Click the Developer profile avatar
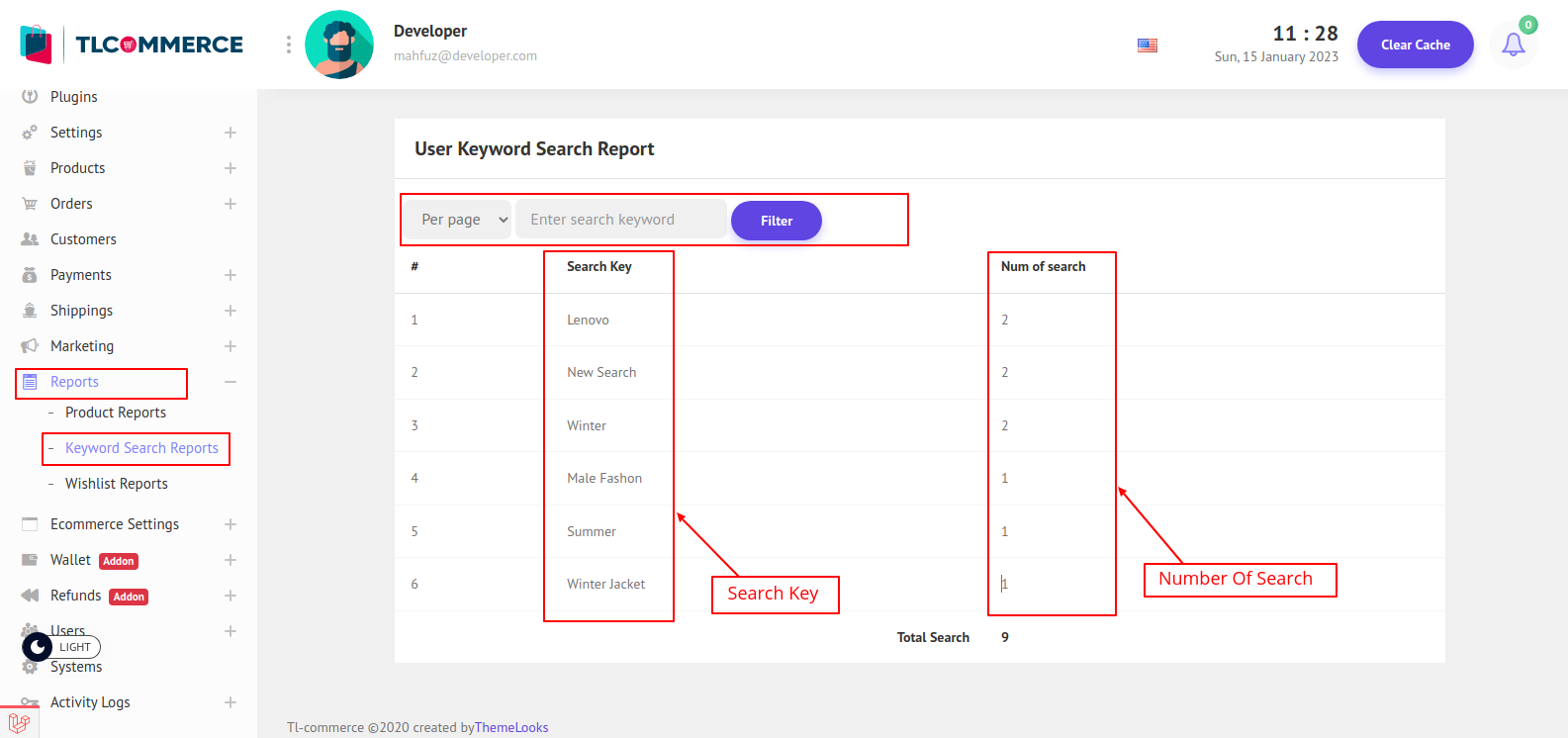Viewport: 1568px width, 738px height. click(339, 45)
